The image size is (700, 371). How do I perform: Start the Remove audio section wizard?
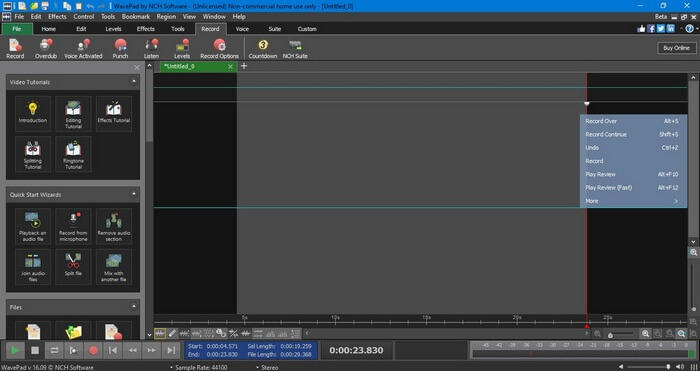click(x=114, y=226)
